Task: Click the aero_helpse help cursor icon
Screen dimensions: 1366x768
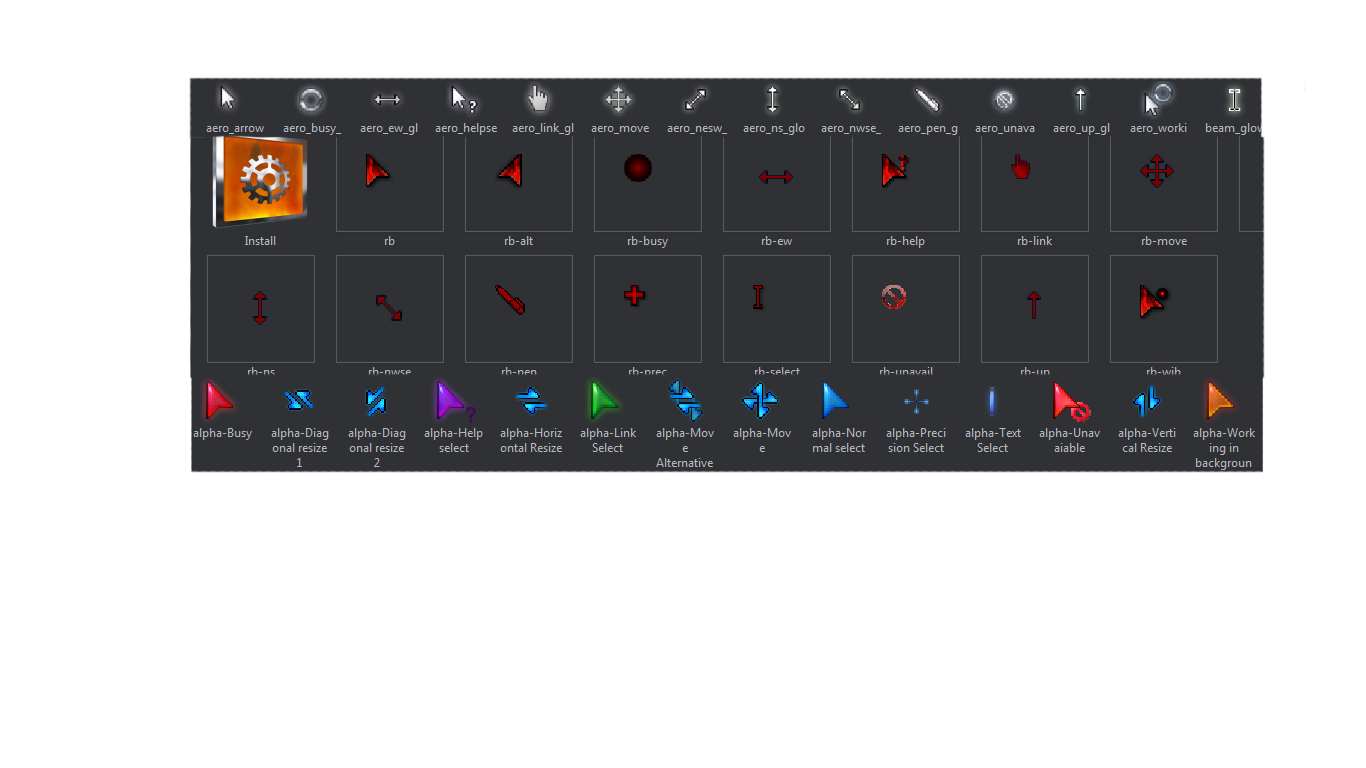Action: point(464,99)
